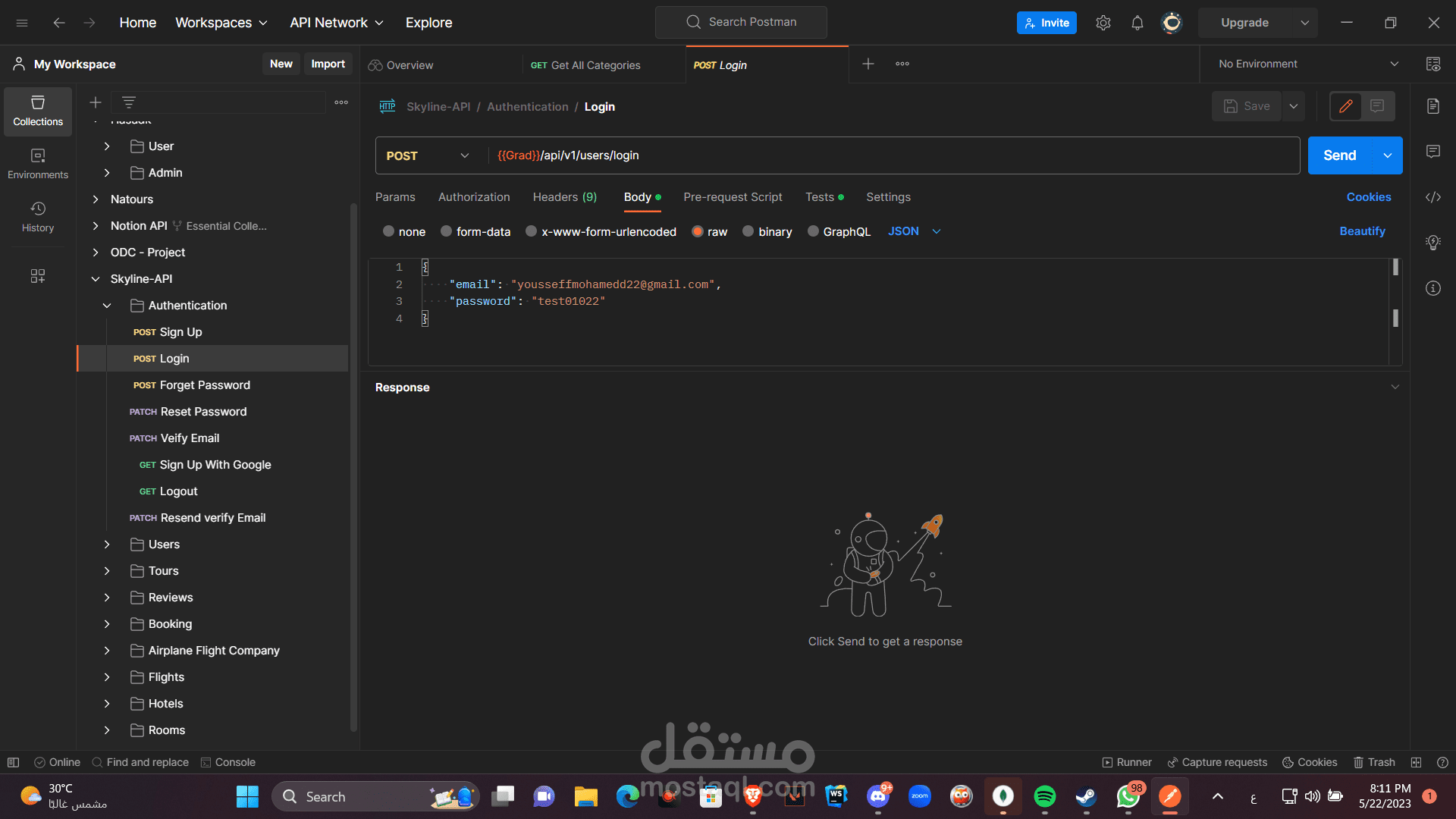The height and width of the screenshot is (819, 1456).
Task: Switch to comment mode icon
Action: tap(1377, 106)
